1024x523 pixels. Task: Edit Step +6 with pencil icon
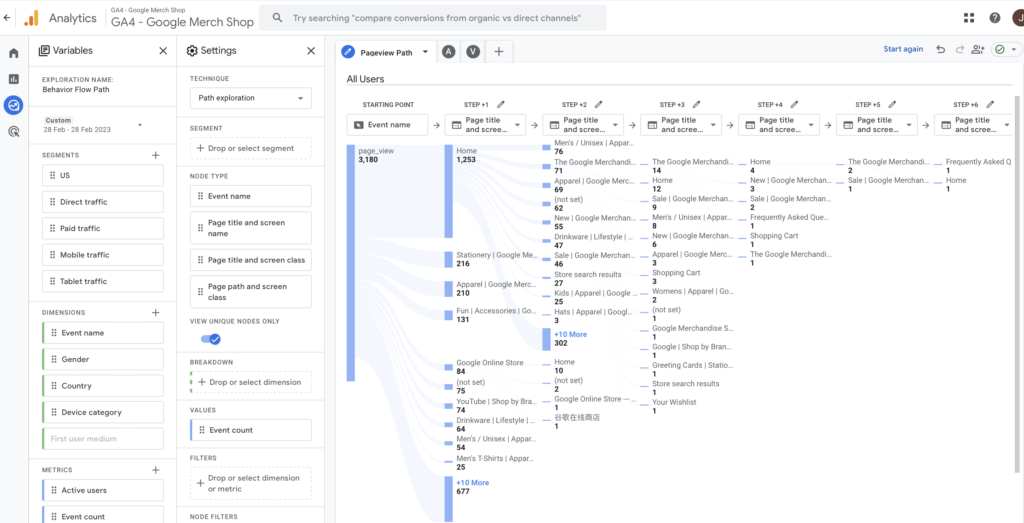(990, 104)
